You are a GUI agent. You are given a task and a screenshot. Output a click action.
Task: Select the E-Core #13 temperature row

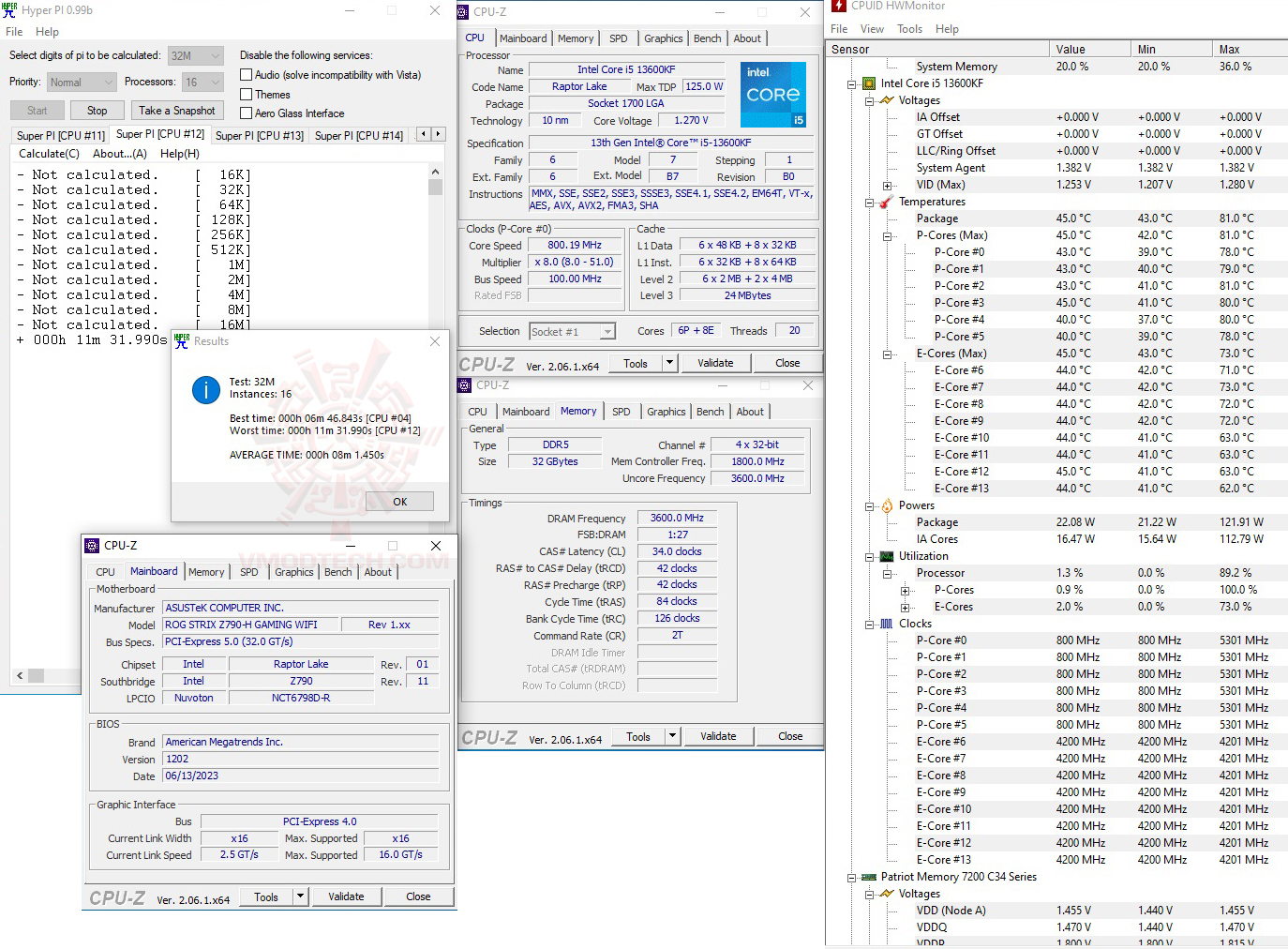[1056, 489]
